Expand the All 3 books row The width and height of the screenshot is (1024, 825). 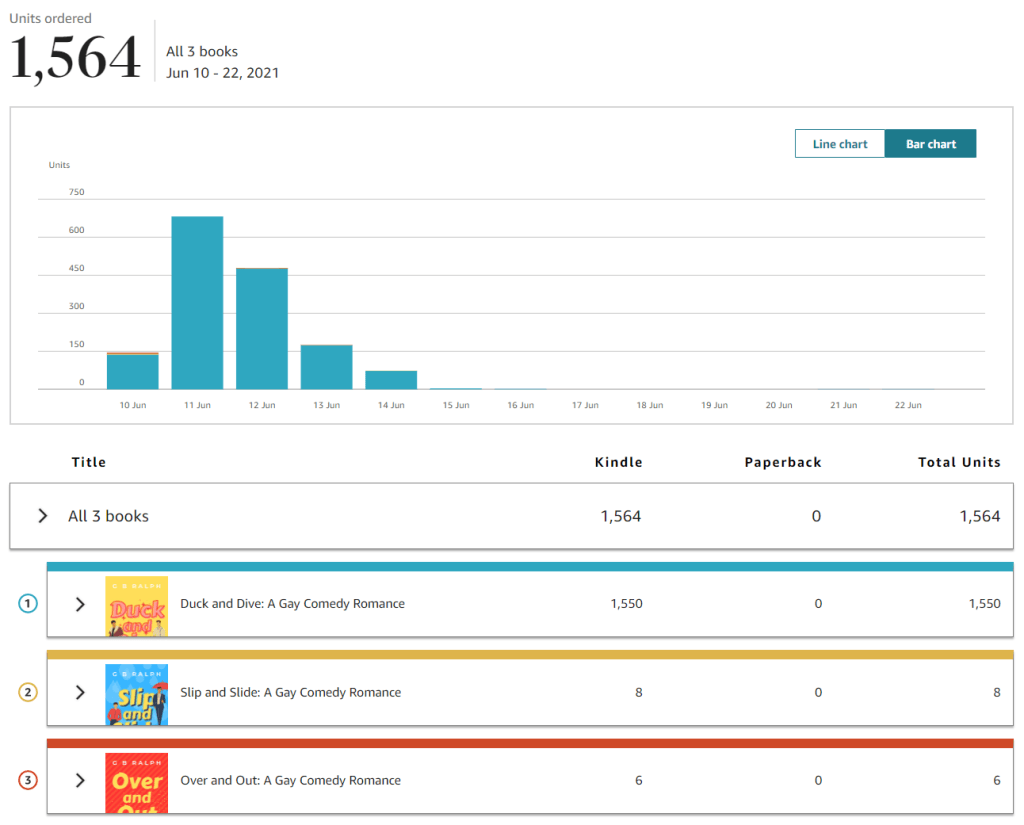(43, 516)
